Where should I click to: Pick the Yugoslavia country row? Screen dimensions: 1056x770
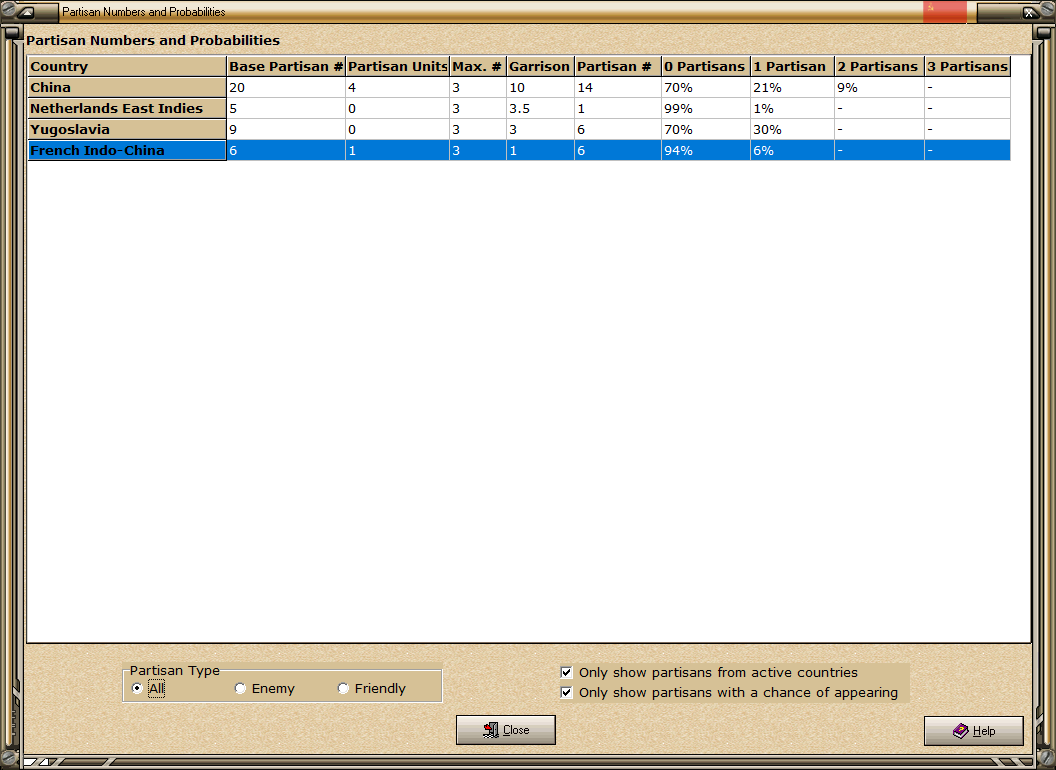pyautogui.click(x=127, y=129)
